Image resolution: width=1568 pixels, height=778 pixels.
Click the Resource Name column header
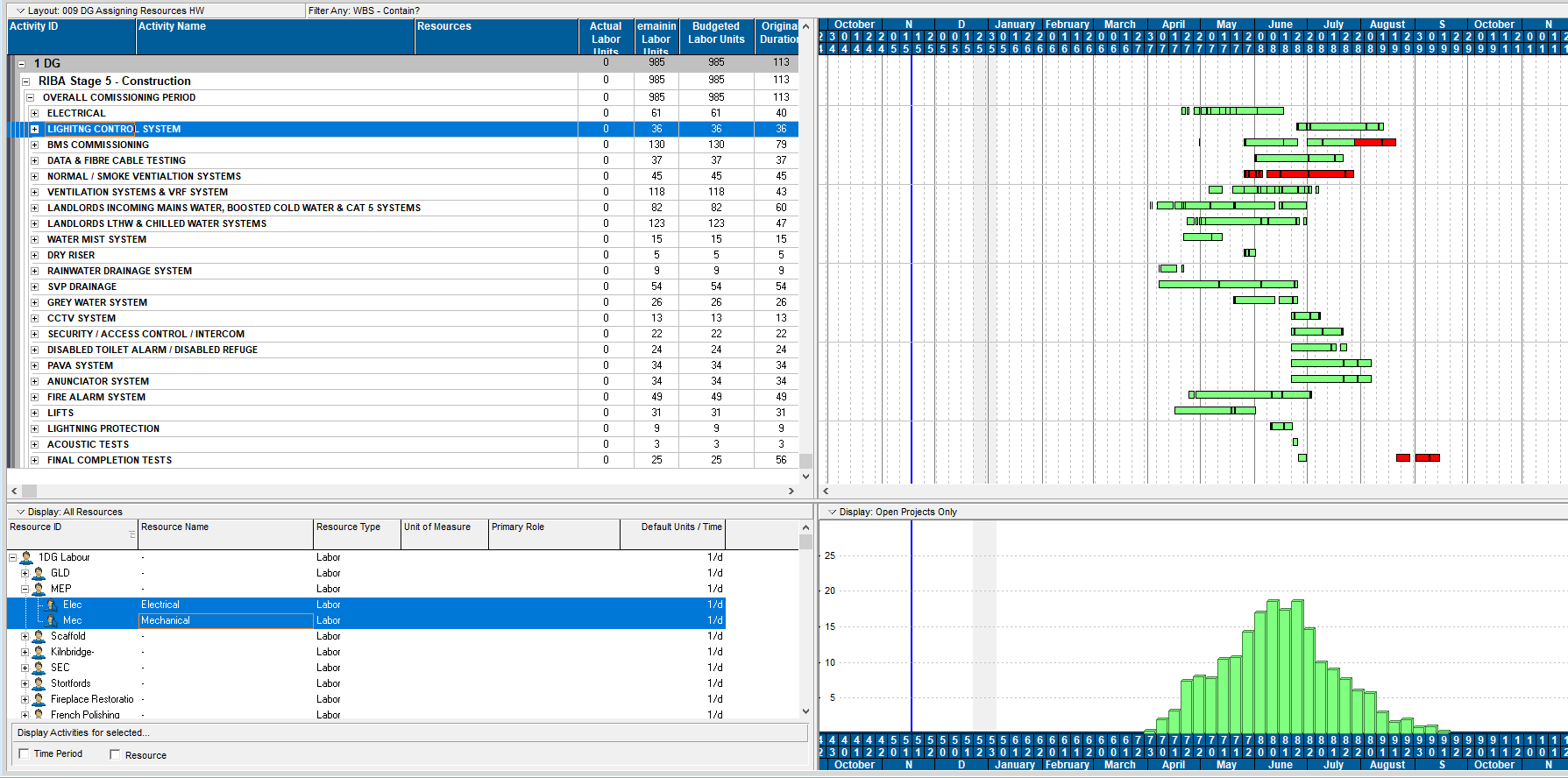(225, 534)
